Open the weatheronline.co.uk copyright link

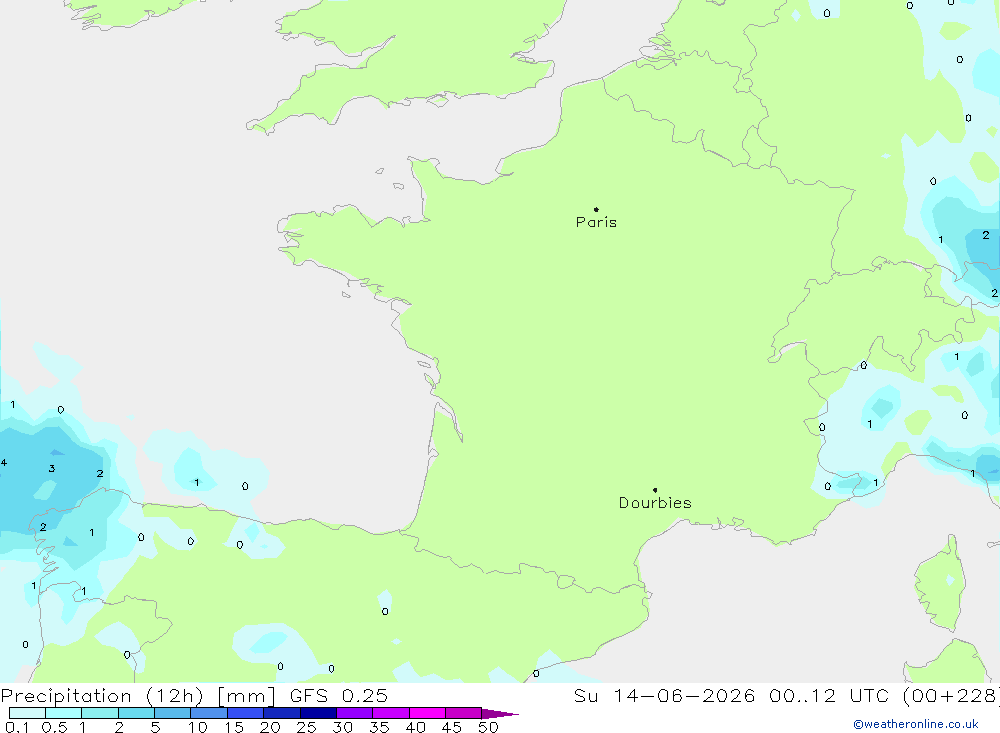pyautogui.click(x=915, y=724)
